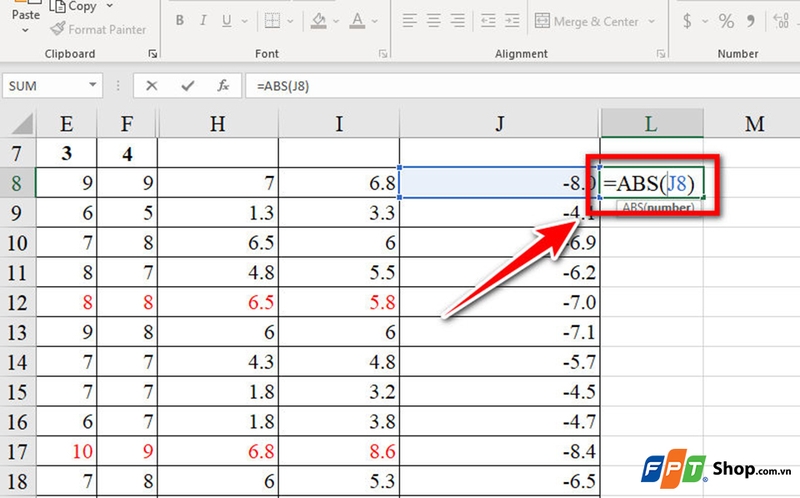The width and height of the screenshot is (800, 498).
Task: Open borders dropdown arrow
Action: click(290, 21)
